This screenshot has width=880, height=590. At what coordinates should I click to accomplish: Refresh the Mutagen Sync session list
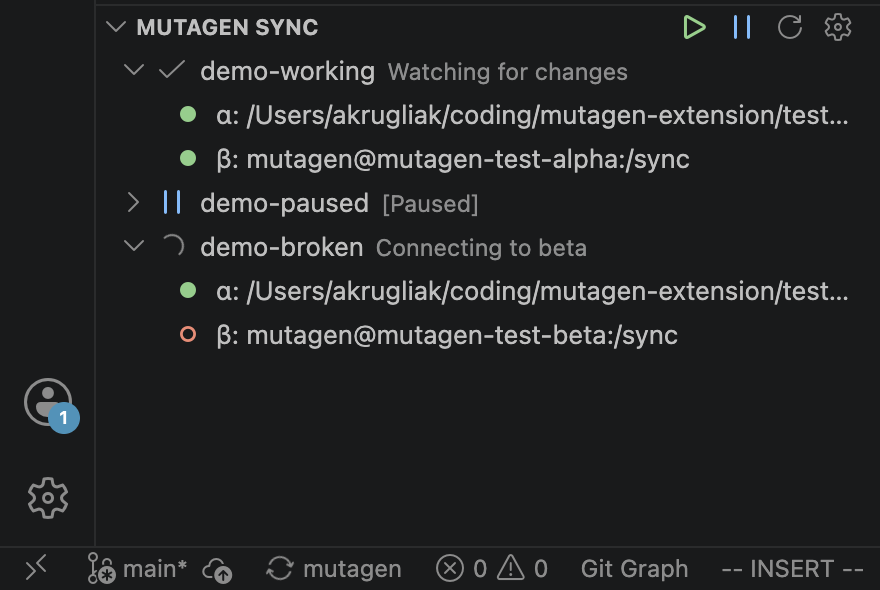click(x=790, y=27)
